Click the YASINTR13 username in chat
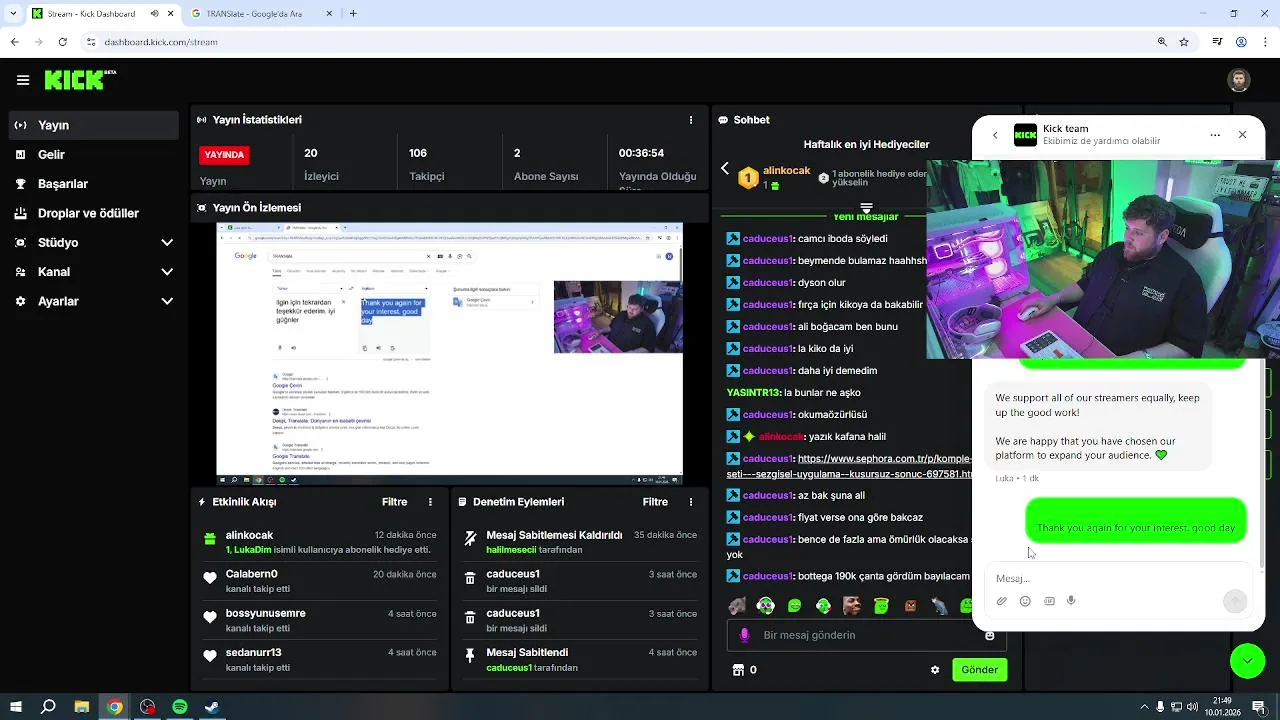This screenshot has height=720, width=1280. tap(753, 393)
